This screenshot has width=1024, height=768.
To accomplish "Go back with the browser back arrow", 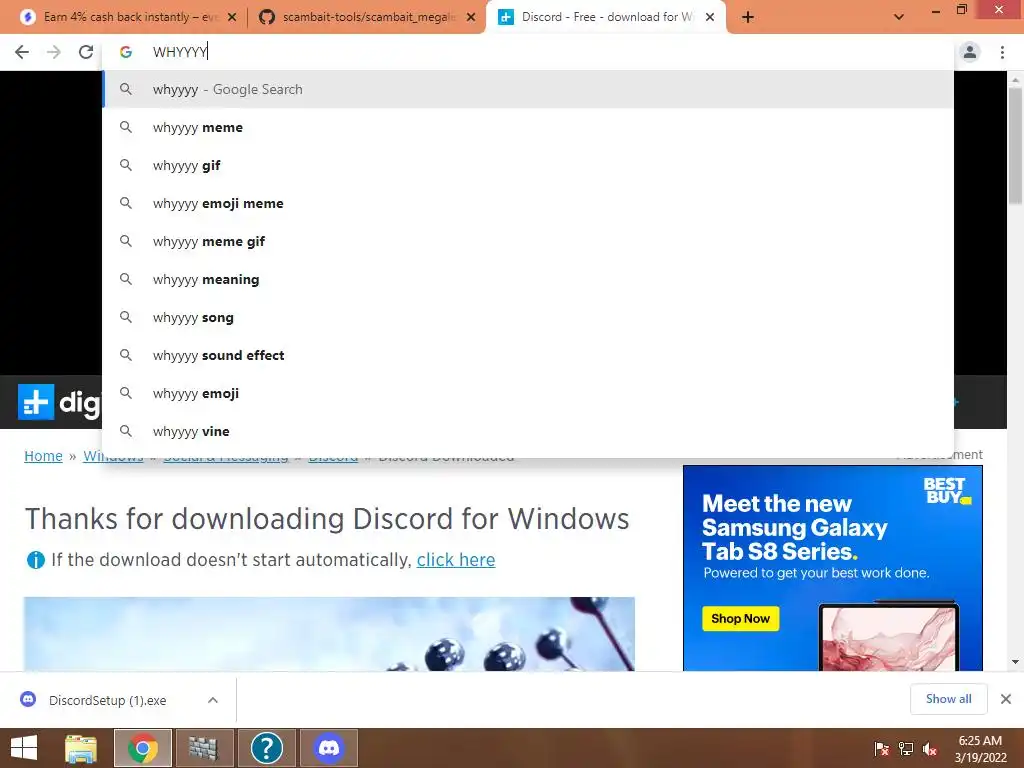I will point(22,52).
